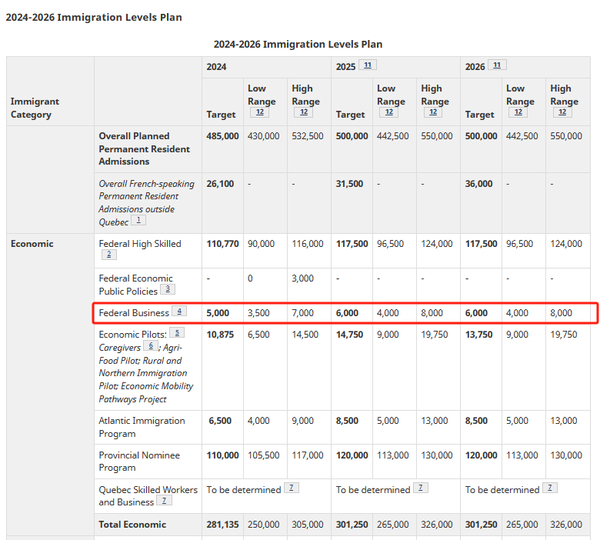Click the Federal Business row label
600x540 pixels.
134,313
